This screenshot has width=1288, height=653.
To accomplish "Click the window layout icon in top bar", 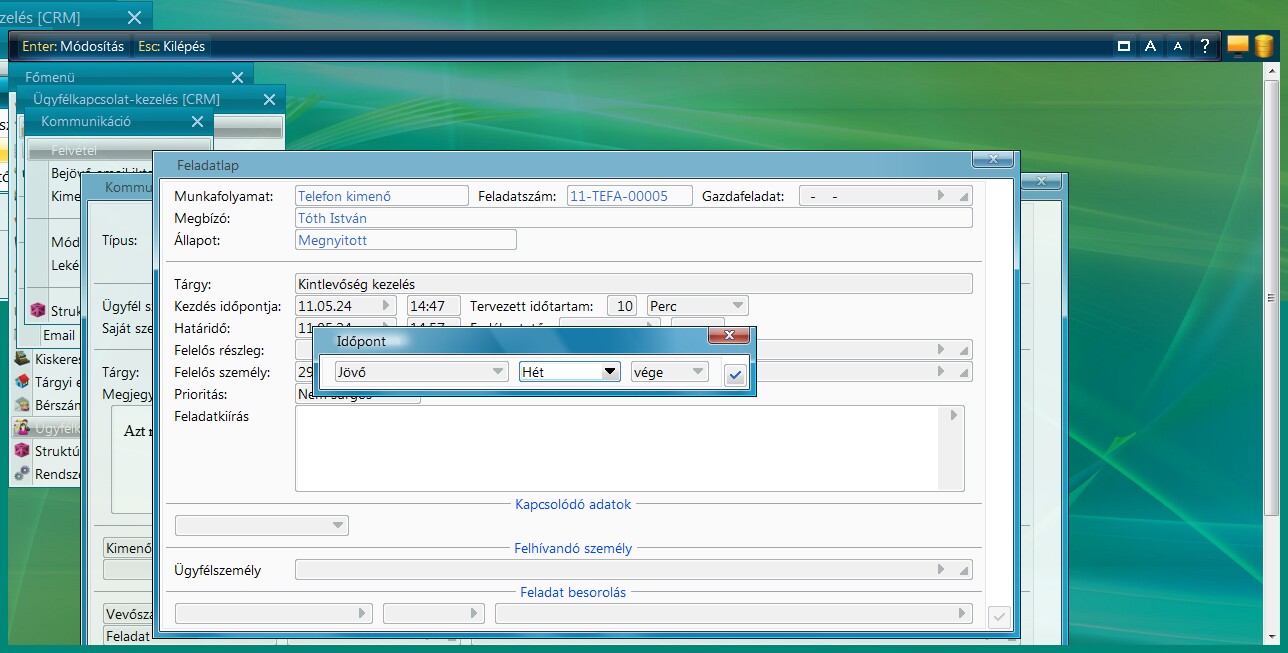I will pos(1124,46).
